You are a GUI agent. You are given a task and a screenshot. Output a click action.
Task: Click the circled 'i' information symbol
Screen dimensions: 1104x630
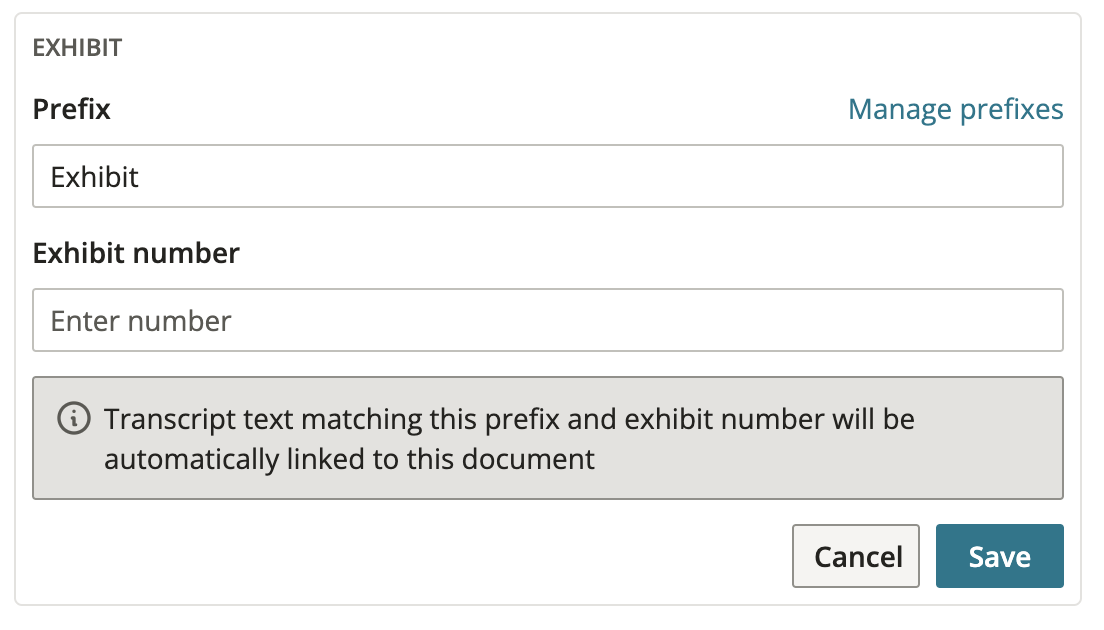[x=73, y=419]
